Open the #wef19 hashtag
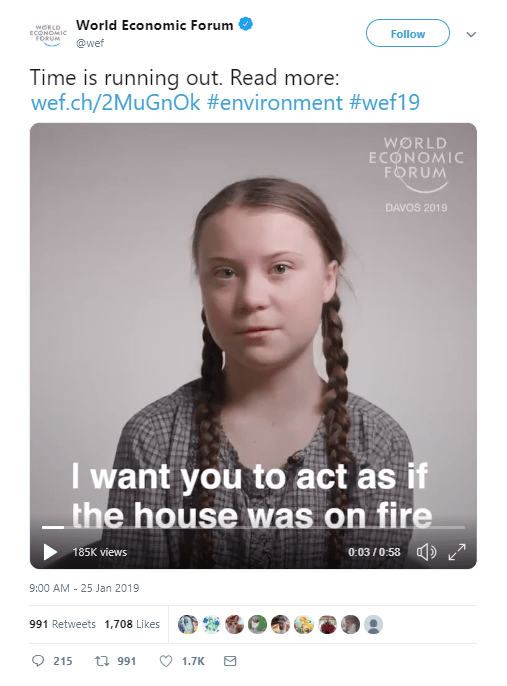 tap(385, 102)
